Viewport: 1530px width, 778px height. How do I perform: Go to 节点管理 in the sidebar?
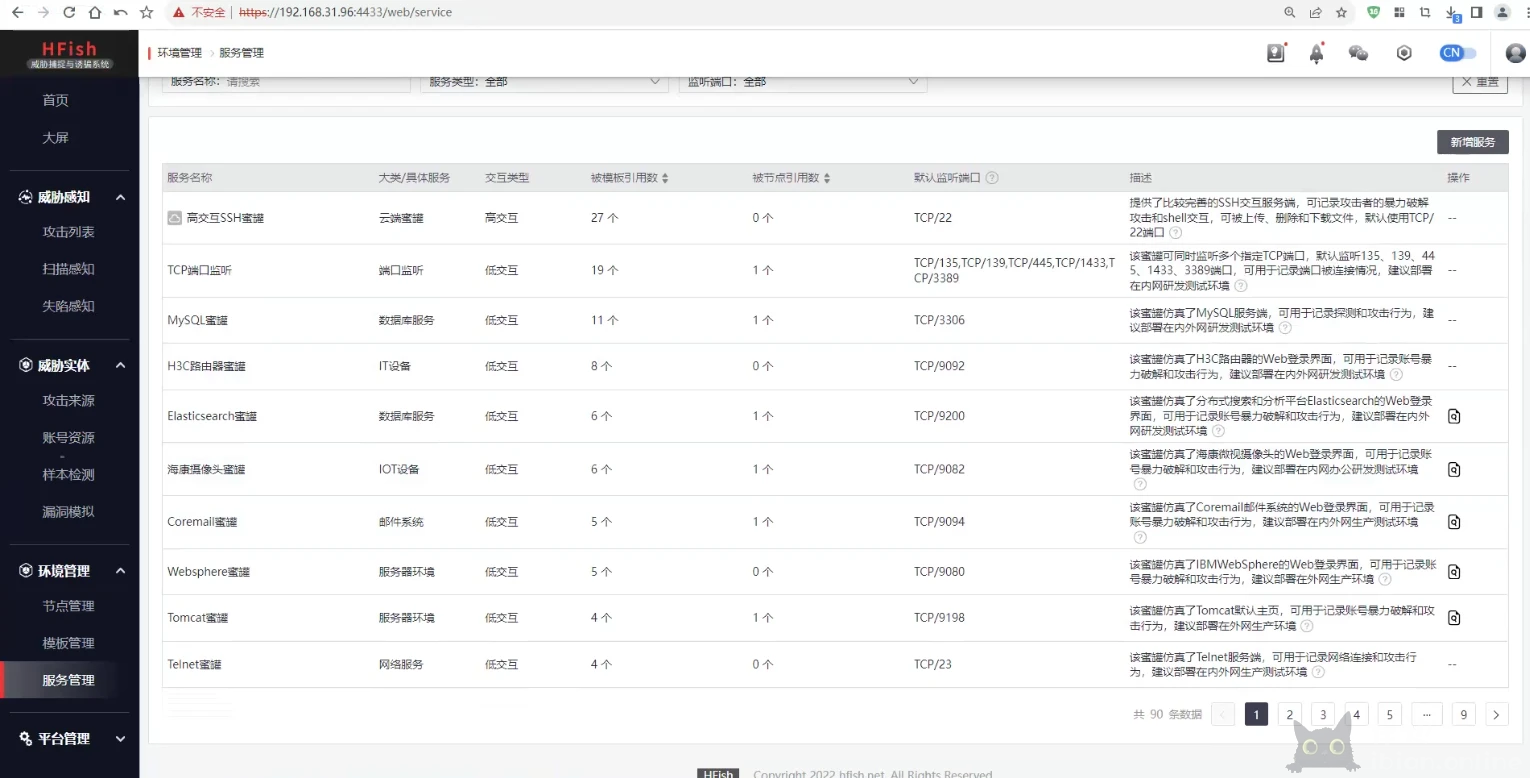pyautogui.click(x=68, y=606)
